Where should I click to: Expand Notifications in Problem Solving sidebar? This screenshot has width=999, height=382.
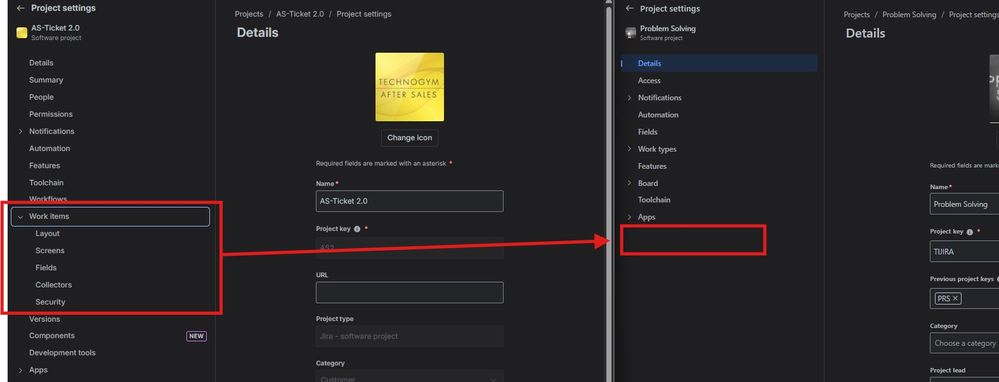coord(629,97)
